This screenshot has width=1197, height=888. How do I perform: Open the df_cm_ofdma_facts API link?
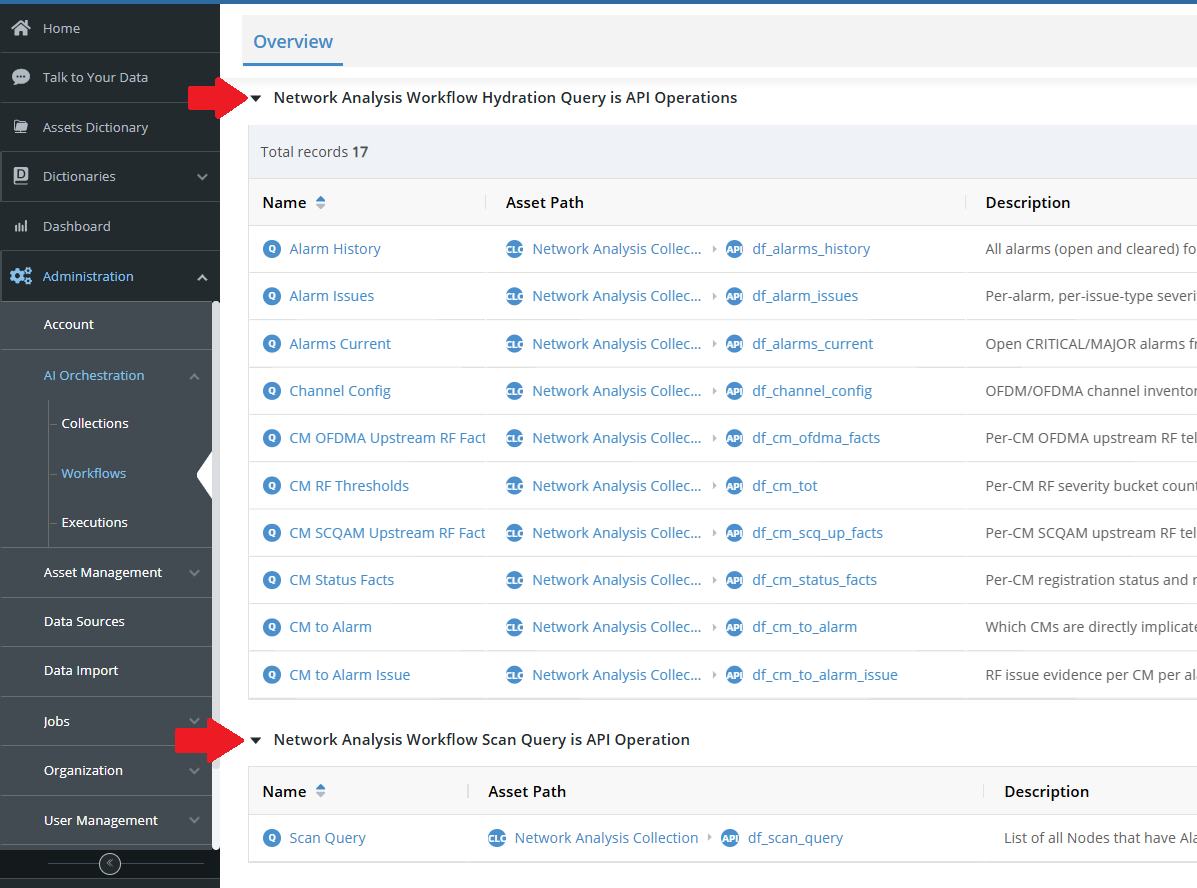(816, 438)
